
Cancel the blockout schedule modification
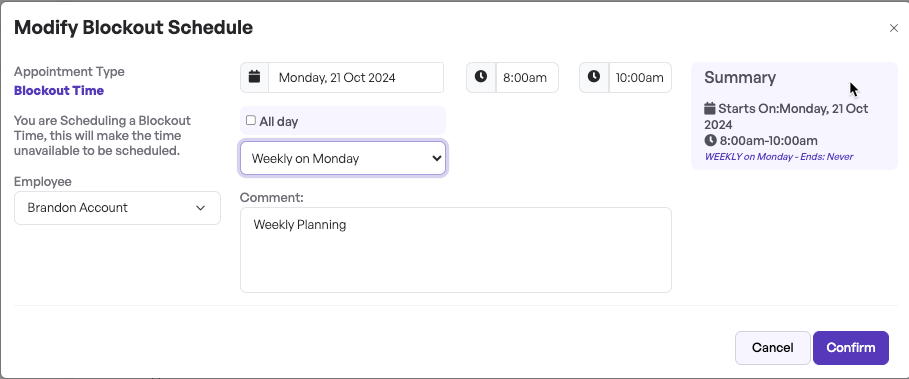coord(772,348)
